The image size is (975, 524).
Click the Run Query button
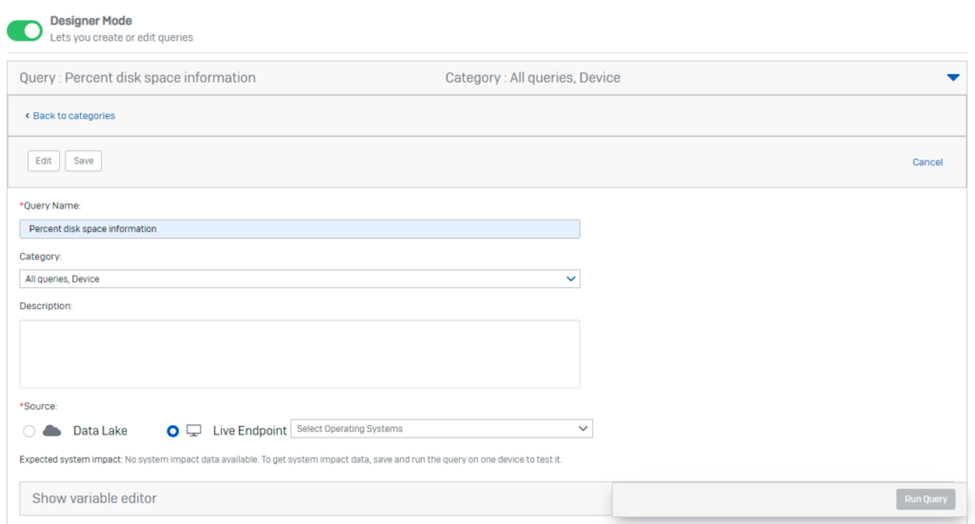point(925,499)
